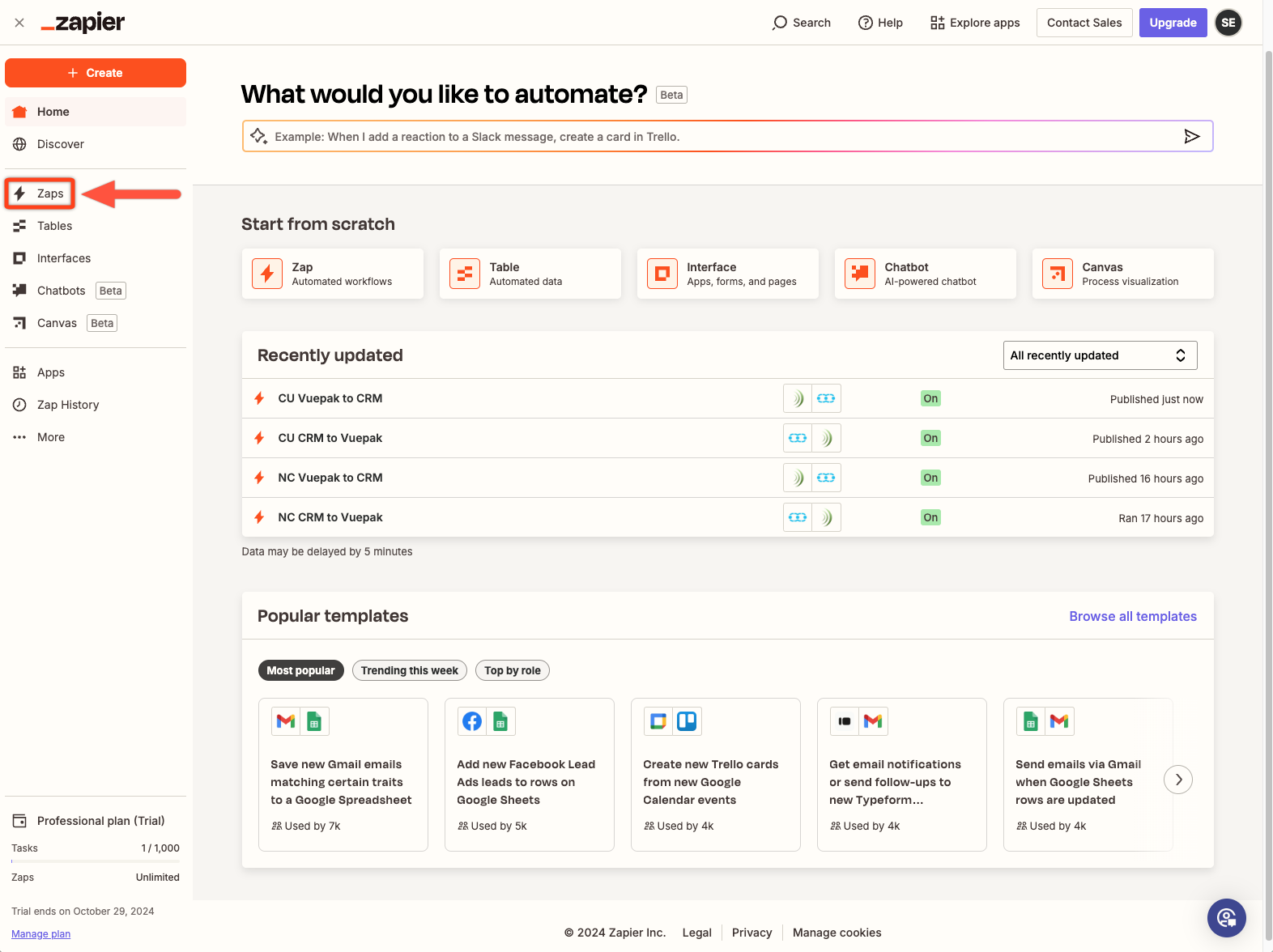The height and width of the screenshot is (952, 1273).
Task: Click the Canvas process visualization icon
Action: 1058,274
